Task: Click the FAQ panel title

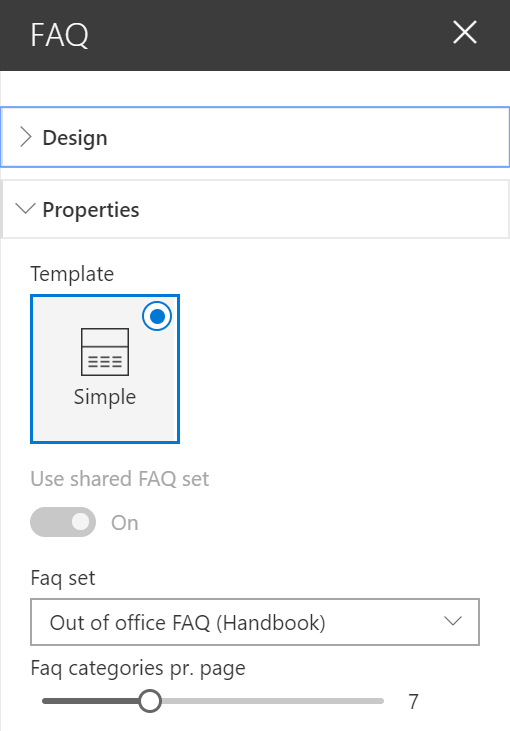Action: click(60, 35)
